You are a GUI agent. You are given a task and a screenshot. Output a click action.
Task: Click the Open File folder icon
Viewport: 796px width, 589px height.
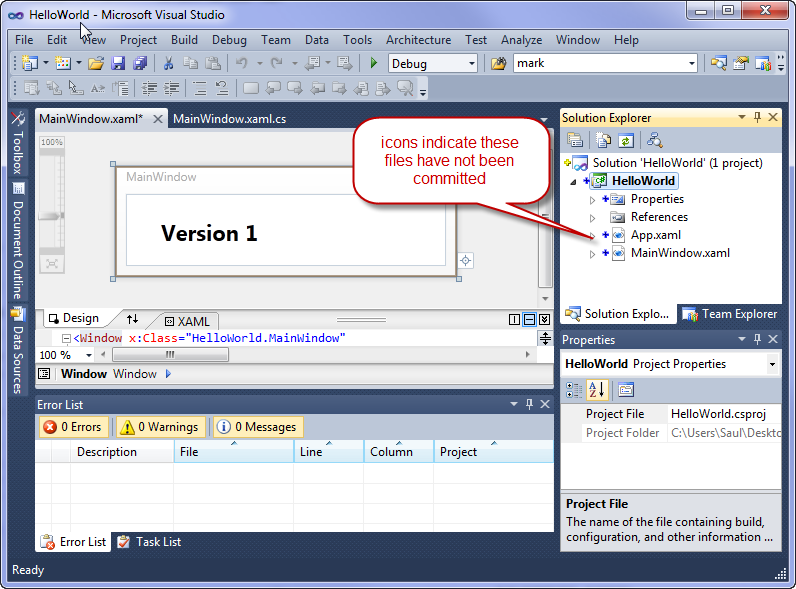point(96,63)
